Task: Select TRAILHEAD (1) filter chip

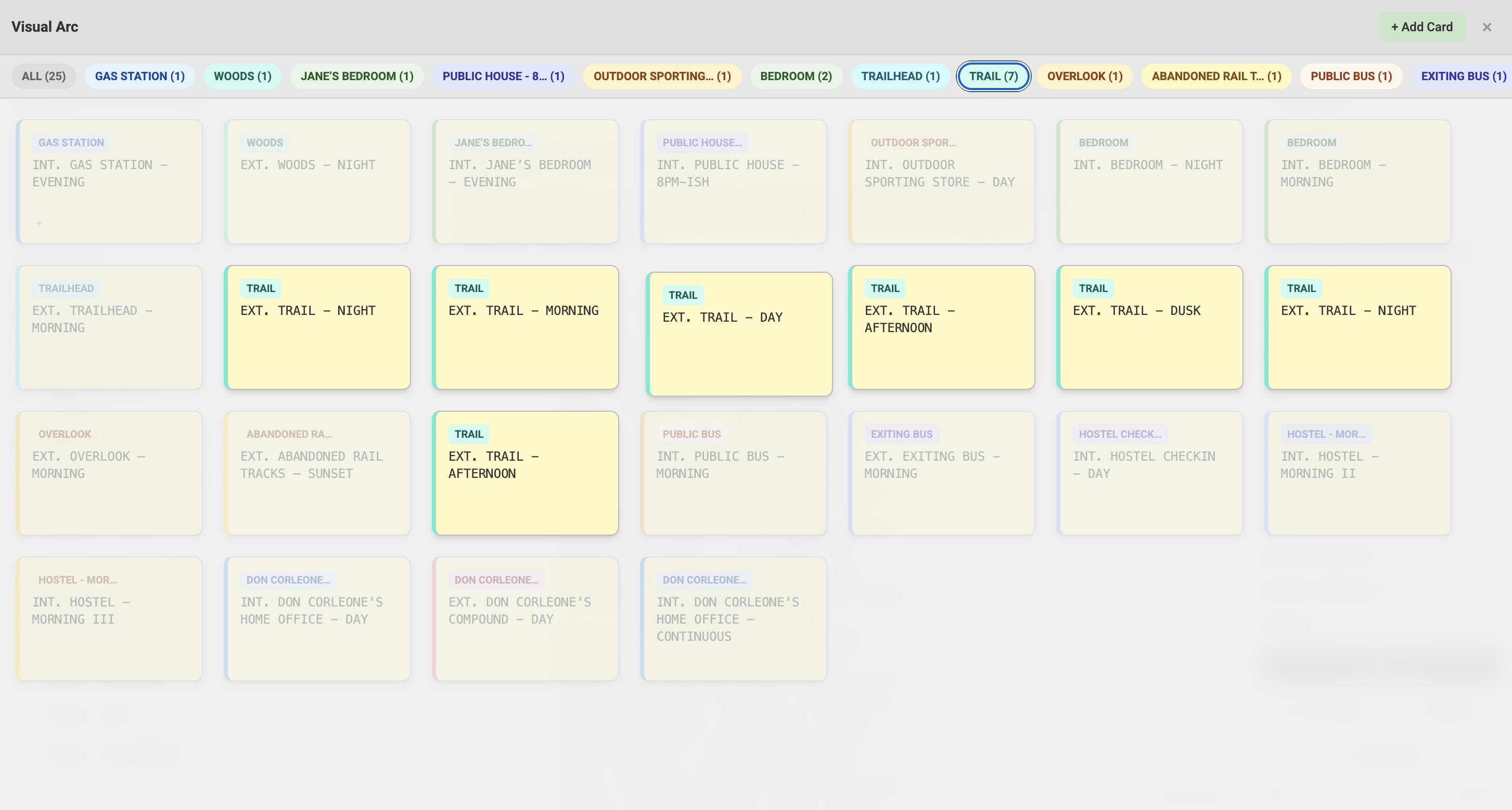Action: pyautogui.click(x=900, y=77)
